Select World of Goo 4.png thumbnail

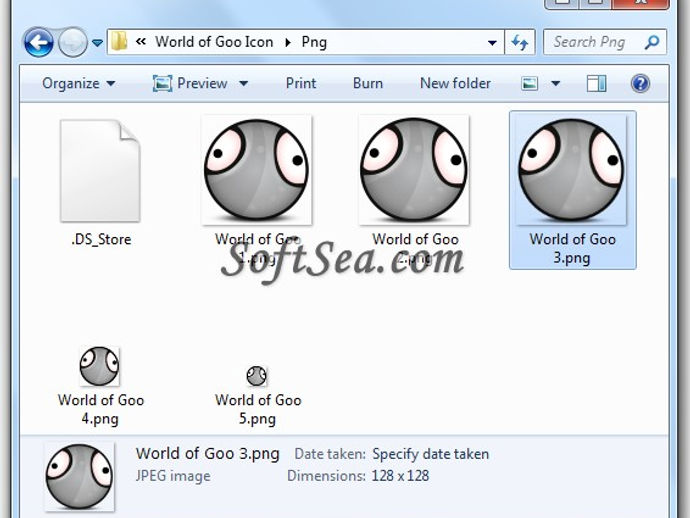[99, 366]
